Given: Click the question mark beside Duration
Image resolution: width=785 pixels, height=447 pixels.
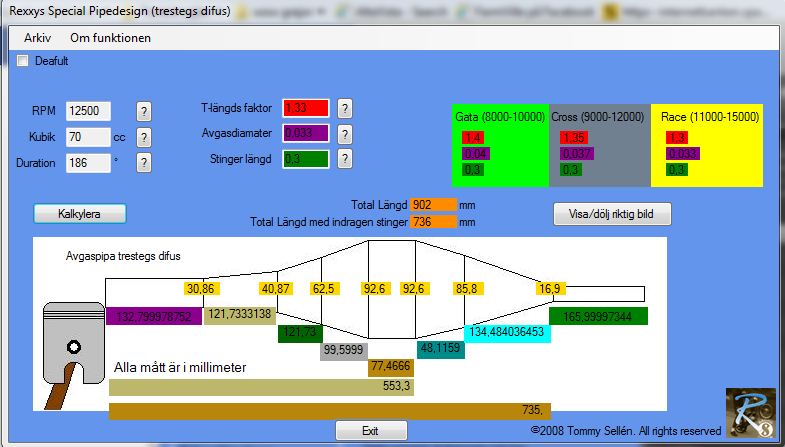Looking at the screenshot, I should click(x=144, y=163).
